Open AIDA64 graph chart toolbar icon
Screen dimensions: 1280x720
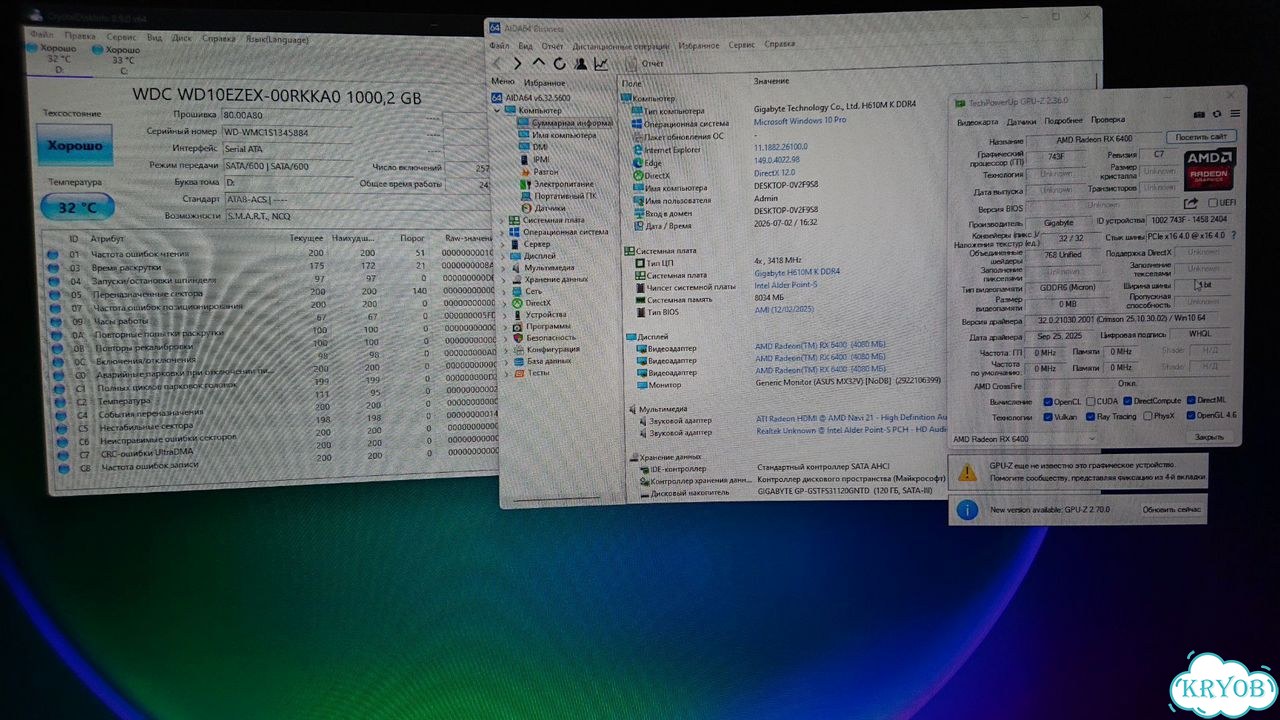point(600,64)
